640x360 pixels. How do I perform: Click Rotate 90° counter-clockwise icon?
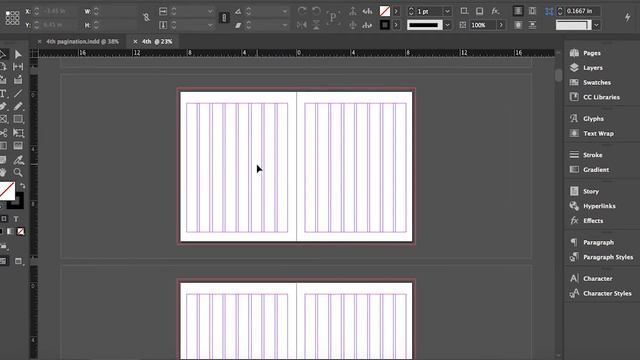click(316, 11)
